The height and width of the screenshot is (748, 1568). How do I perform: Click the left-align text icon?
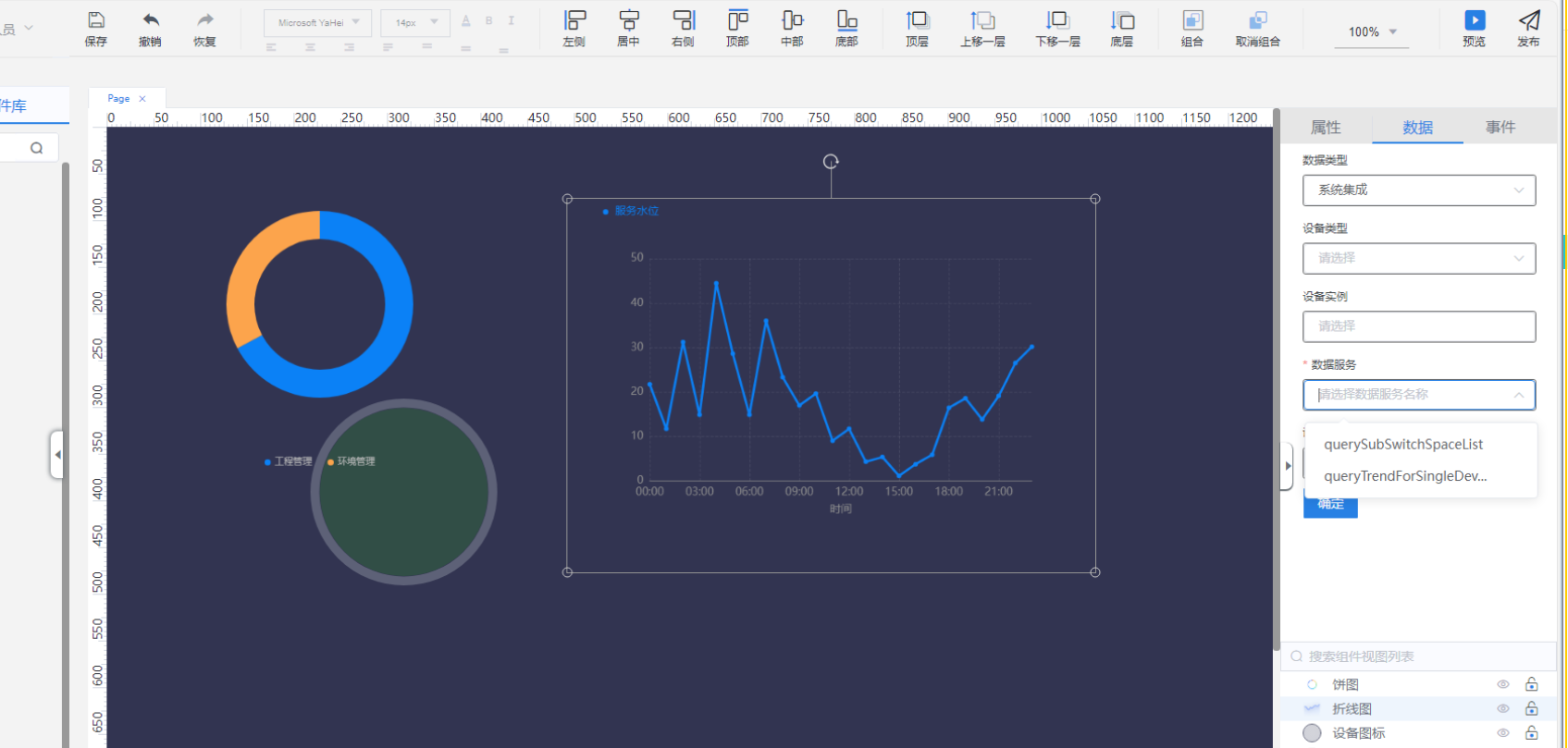click(x=271, y=47)
